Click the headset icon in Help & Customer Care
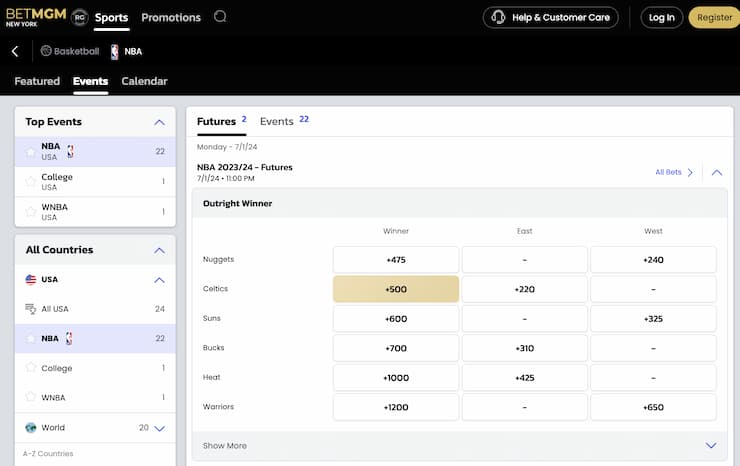 498,17
